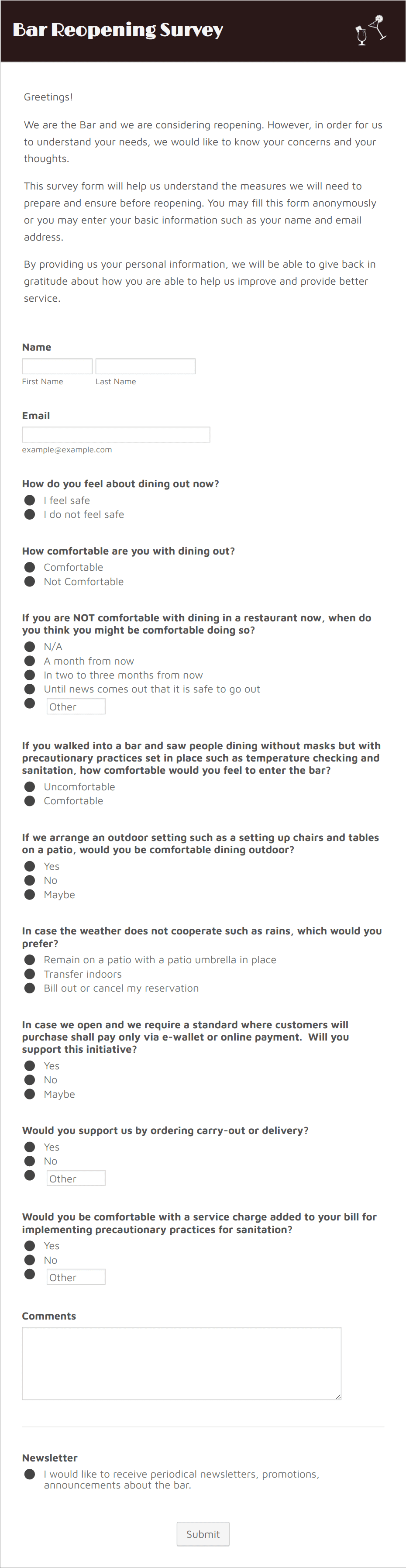Pick "A month from now"
Screen dimensions: 406x1568
tap(30, 661)
